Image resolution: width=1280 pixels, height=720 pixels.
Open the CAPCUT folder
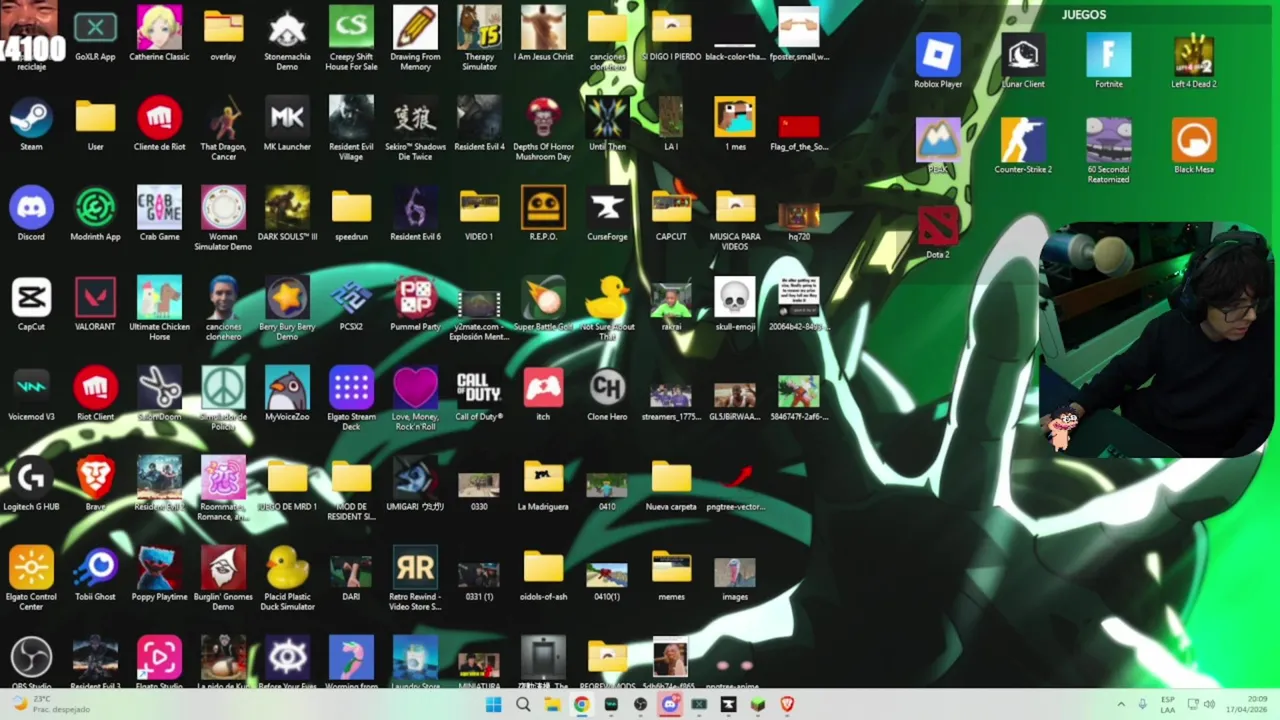[671, 215]
